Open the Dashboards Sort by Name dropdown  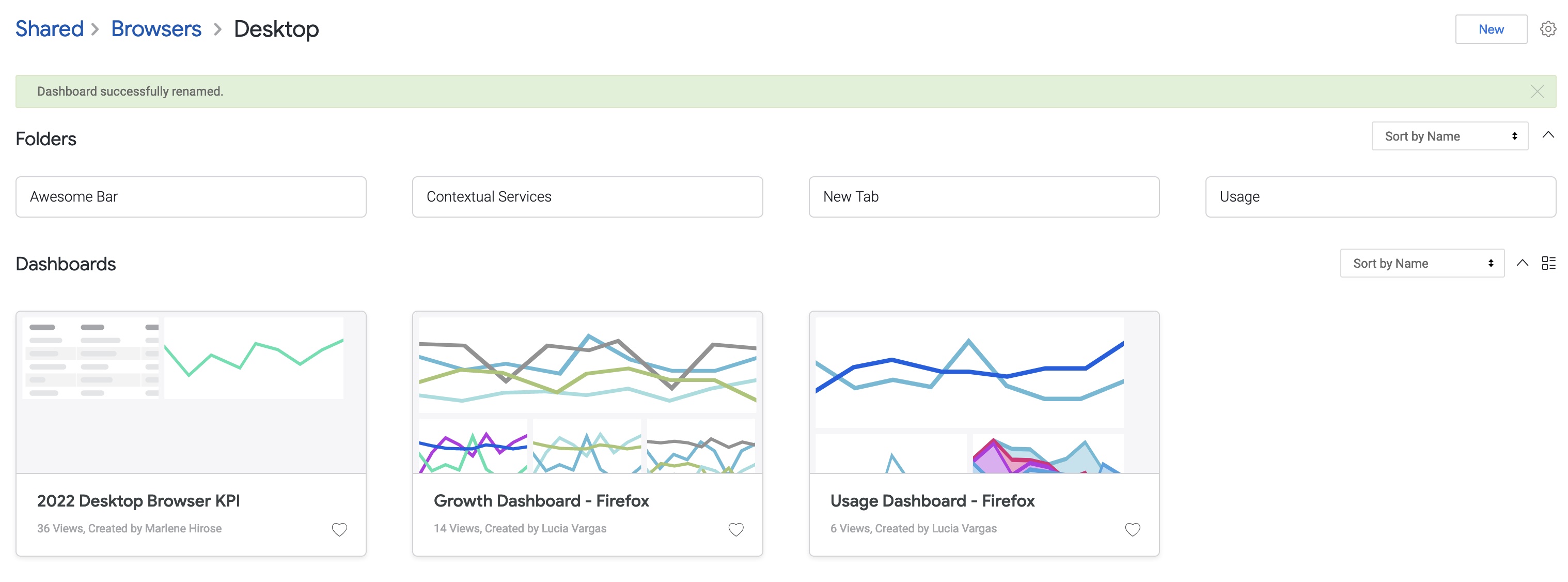point(1421,263)
